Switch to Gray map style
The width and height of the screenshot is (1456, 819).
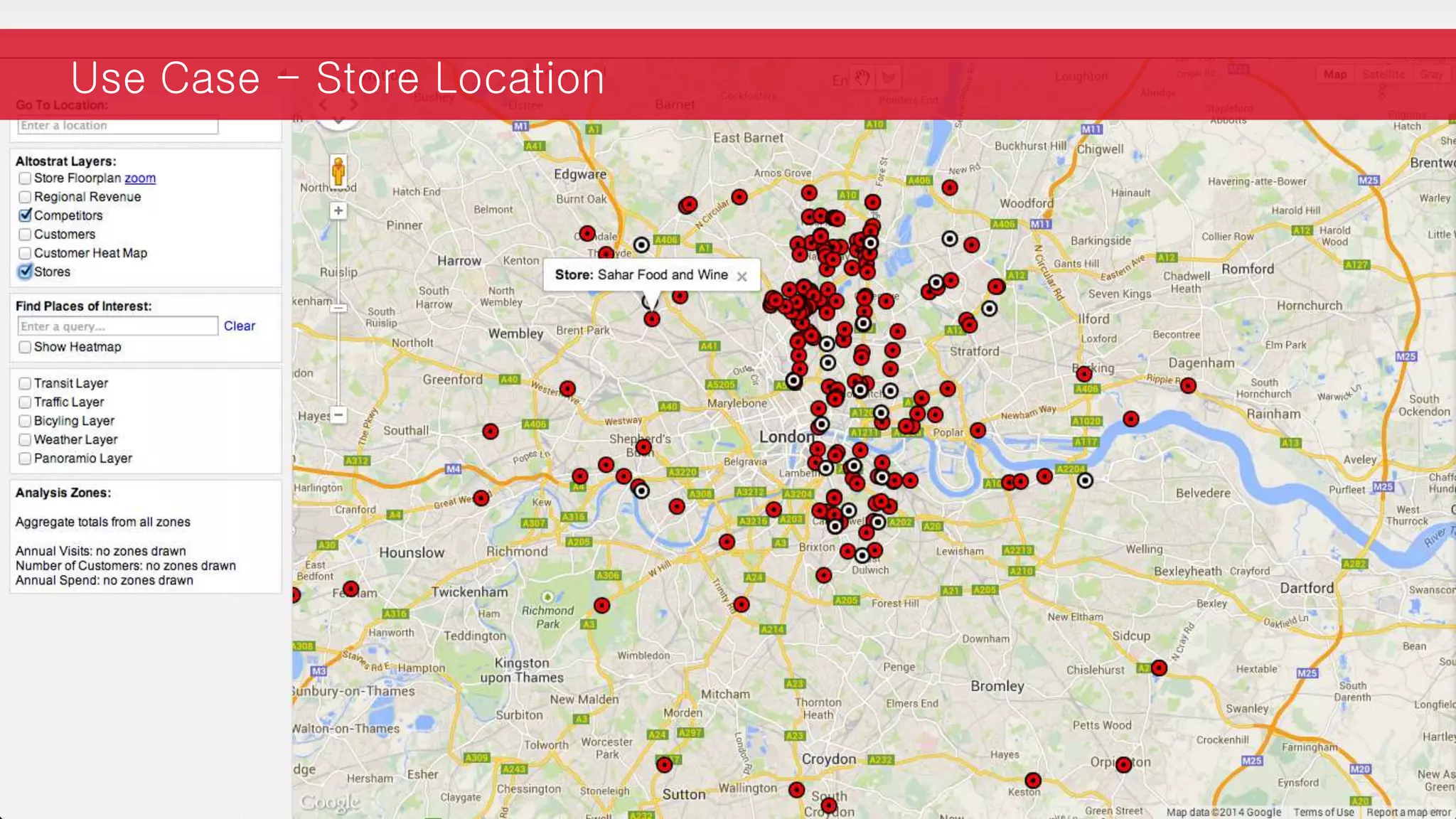(1432, 75)
